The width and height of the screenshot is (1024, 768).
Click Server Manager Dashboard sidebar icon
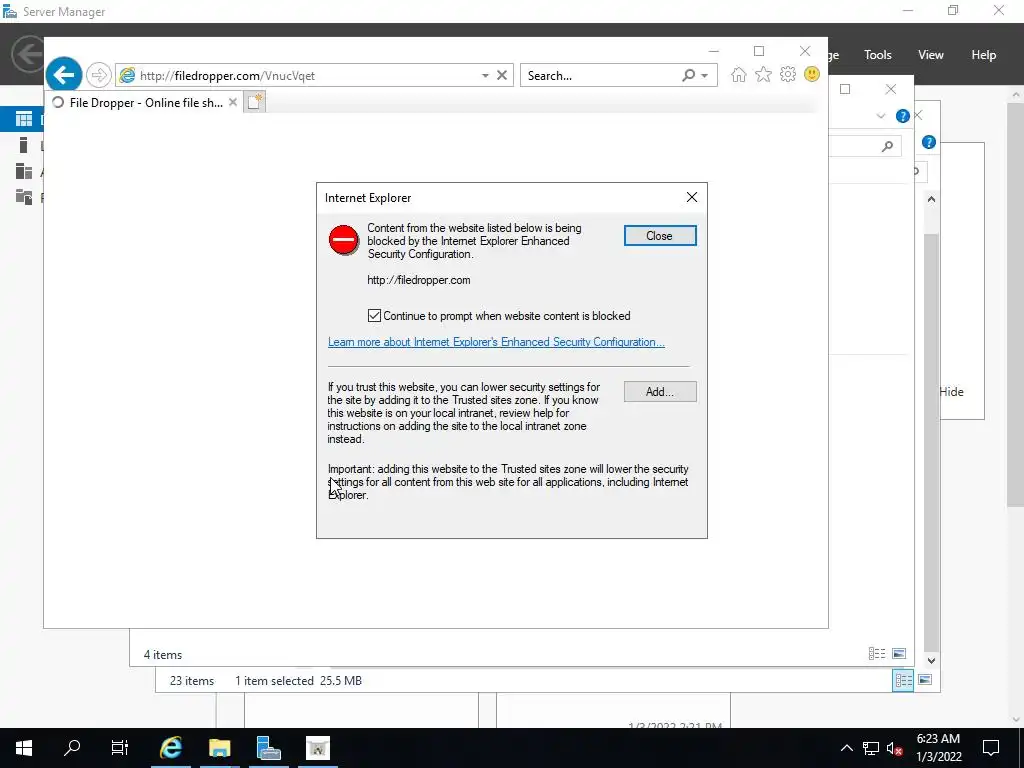pos(24,119)
